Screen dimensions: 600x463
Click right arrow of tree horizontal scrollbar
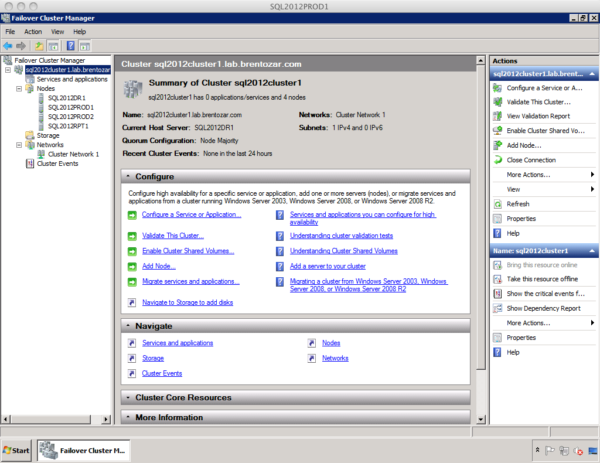coord(106,419)
